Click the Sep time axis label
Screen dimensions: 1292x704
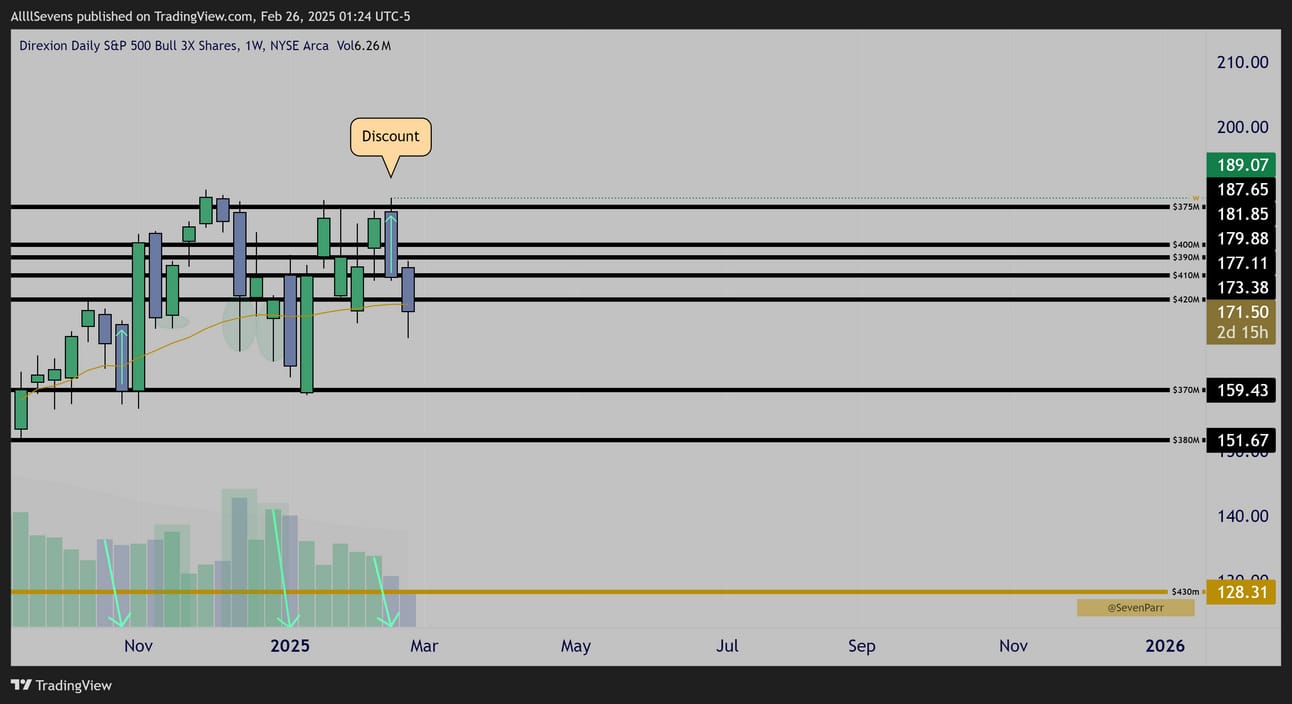tap(862, 646)
